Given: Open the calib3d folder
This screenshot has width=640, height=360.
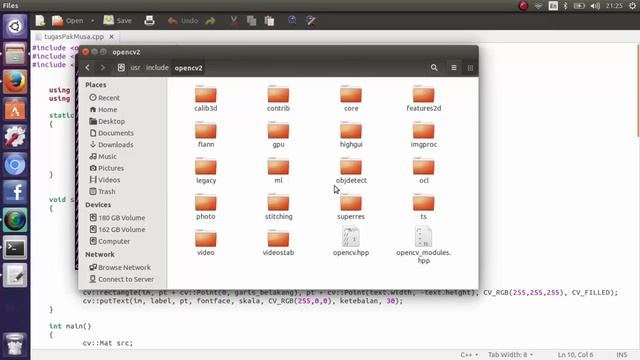Looking at the screenshot, I should click(x=206, y=98).
